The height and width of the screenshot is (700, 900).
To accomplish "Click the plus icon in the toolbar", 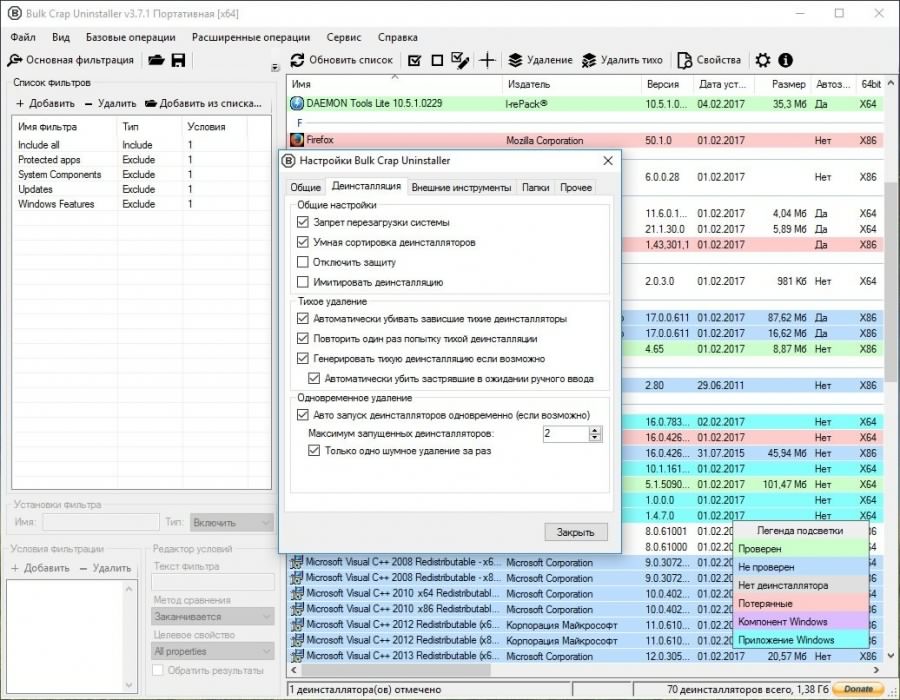I will pyautogui.click(x=487, y=60).
